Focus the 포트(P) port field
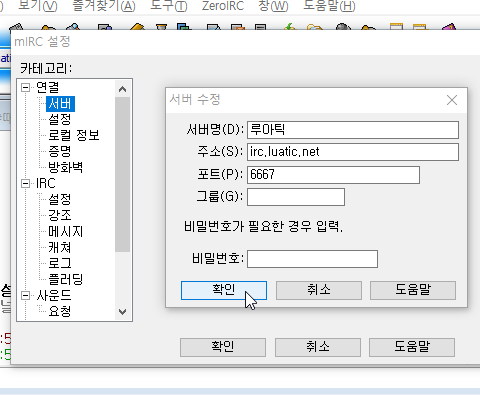Screen dimensions: 480x395 coord(333,175)
